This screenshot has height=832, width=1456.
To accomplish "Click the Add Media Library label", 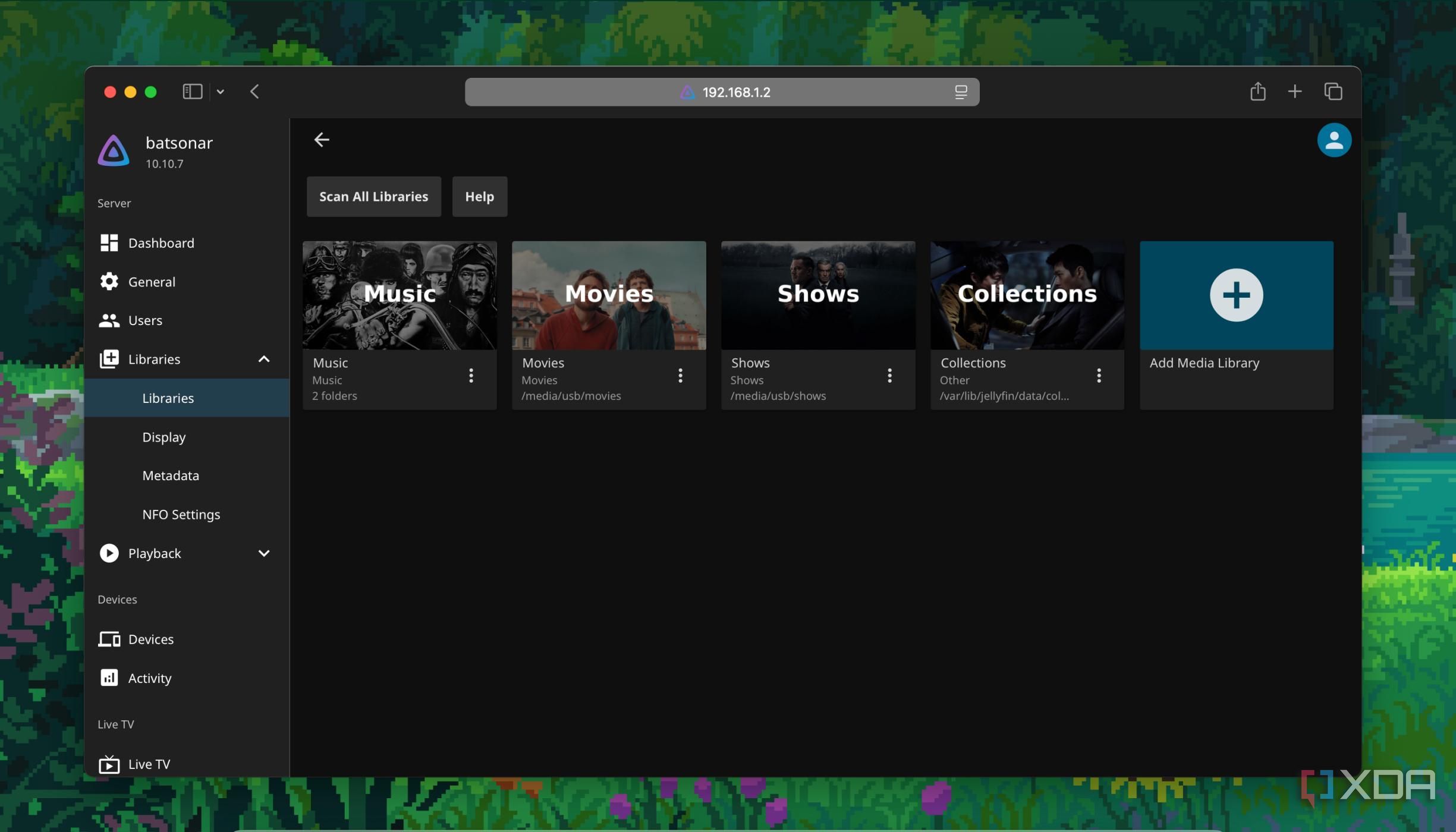I will (x=1204, y=363).
